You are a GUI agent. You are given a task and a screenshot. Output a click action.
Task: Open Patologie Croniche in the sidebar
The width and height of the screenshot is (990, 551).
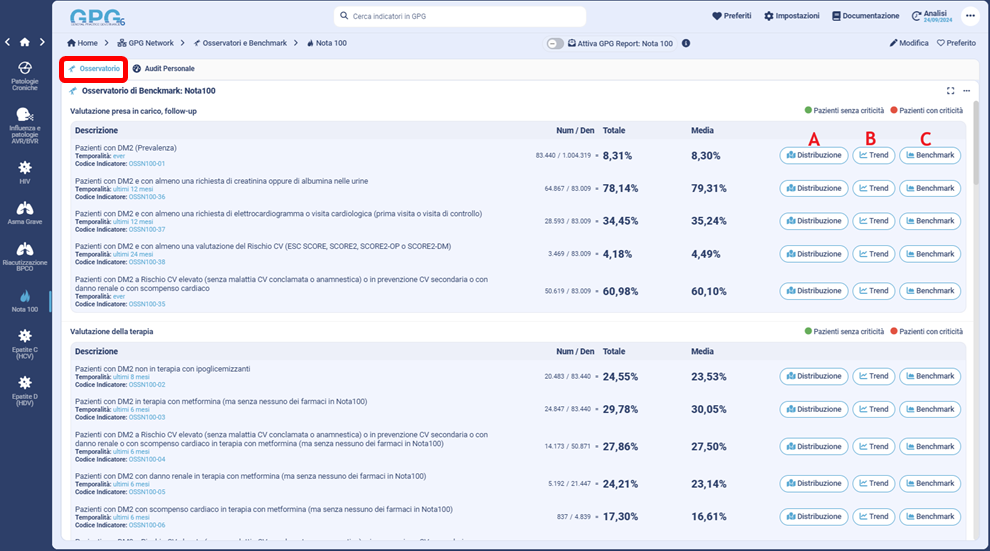click(x=24, y=68)
